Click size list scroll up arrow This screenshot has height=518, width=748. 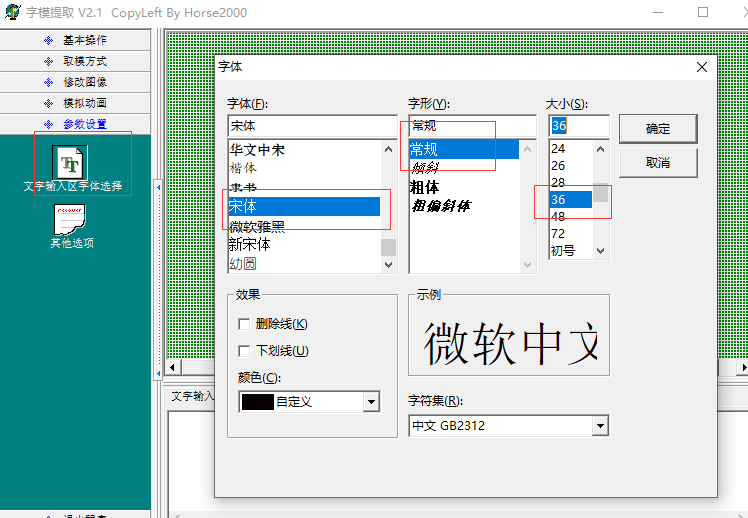click(601, 149)
